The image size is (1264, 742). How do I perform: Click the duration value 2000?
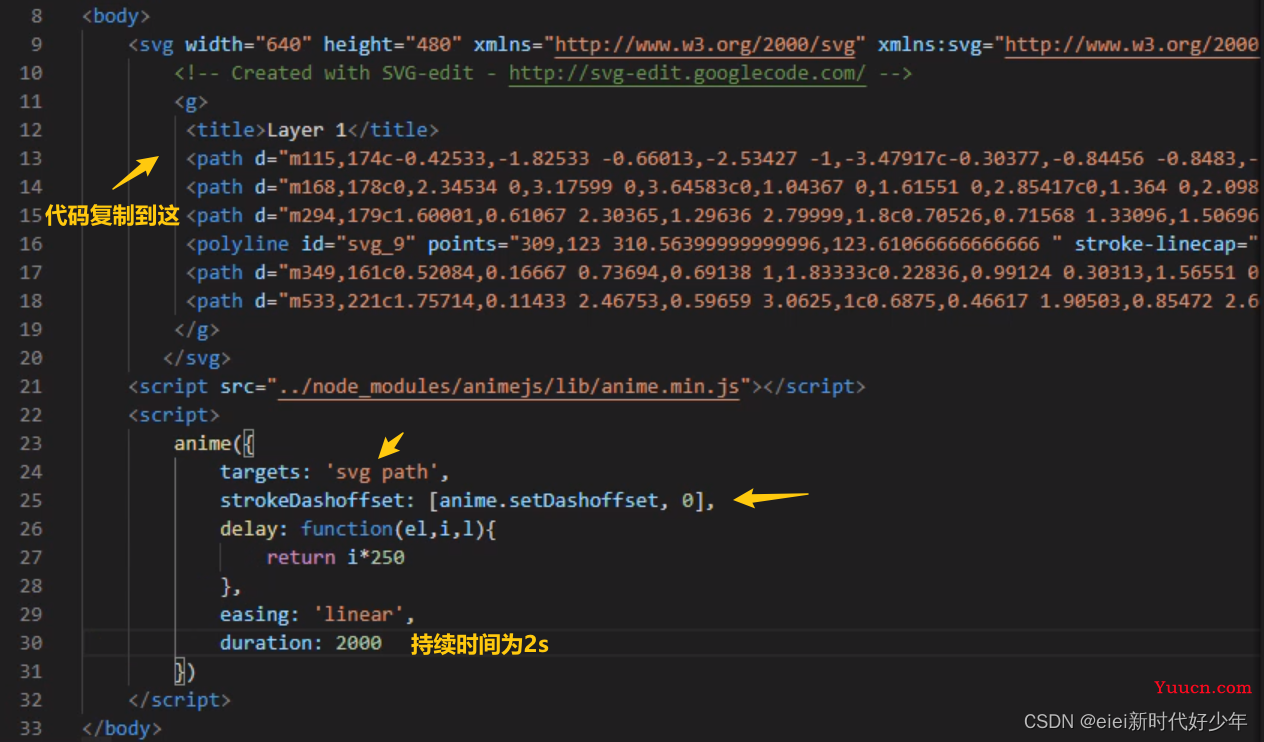coord(358,643)
